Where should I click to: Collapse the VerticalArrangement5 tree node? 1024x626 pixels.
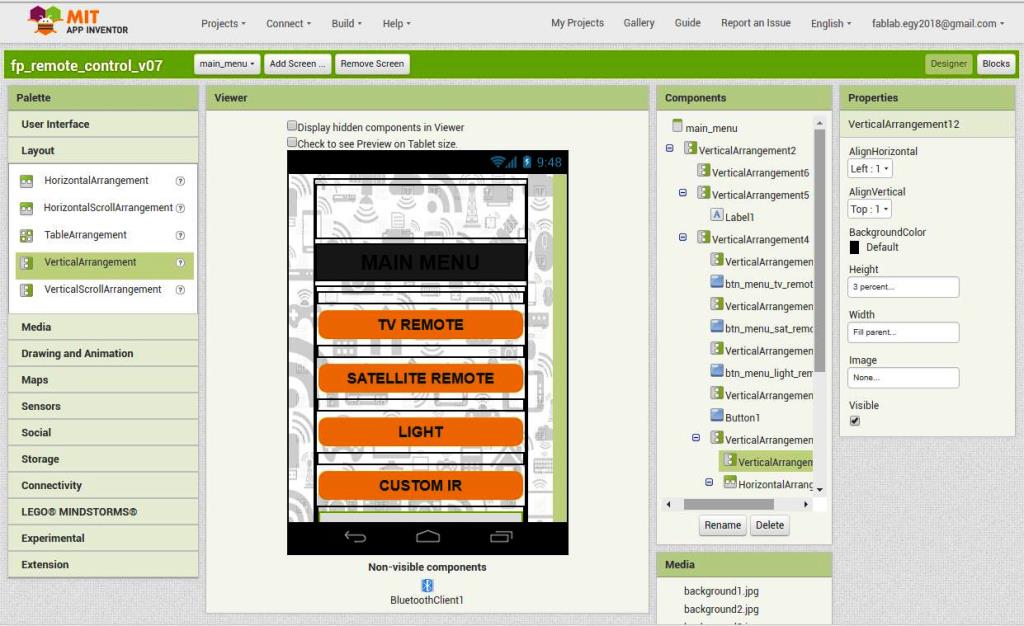pos(682,193)
